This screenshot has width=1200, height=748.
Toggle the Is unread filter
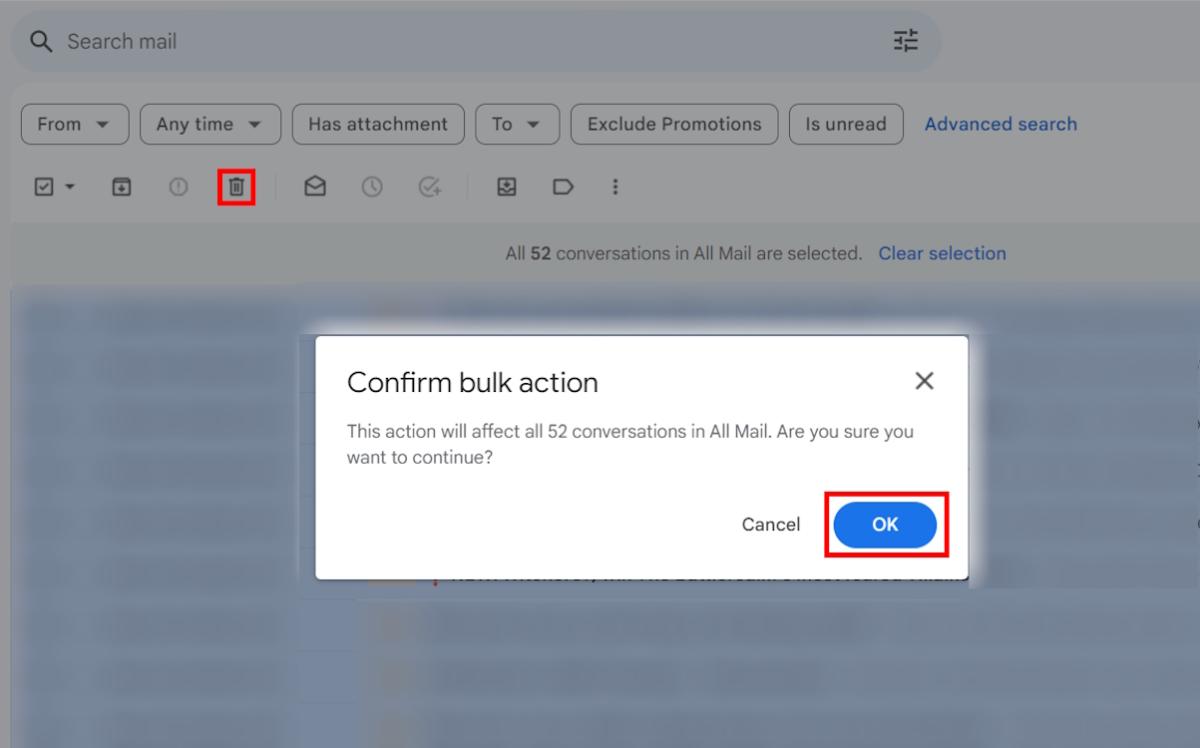coord(846,124)
